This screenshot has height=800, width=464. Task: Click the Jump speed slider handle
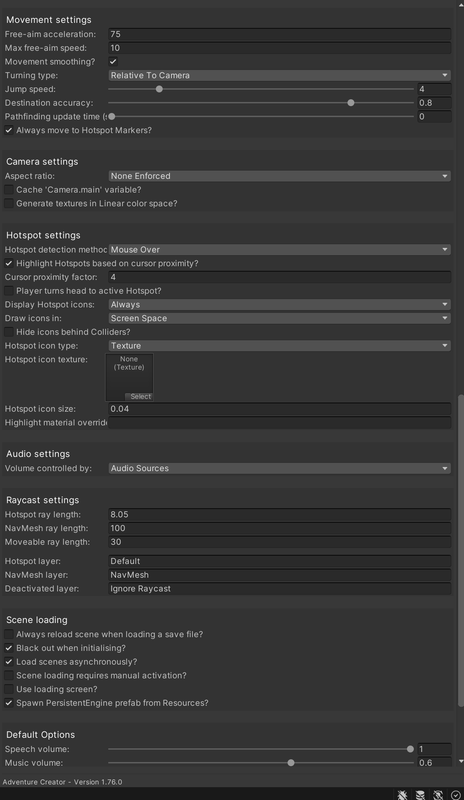(159, 89)
